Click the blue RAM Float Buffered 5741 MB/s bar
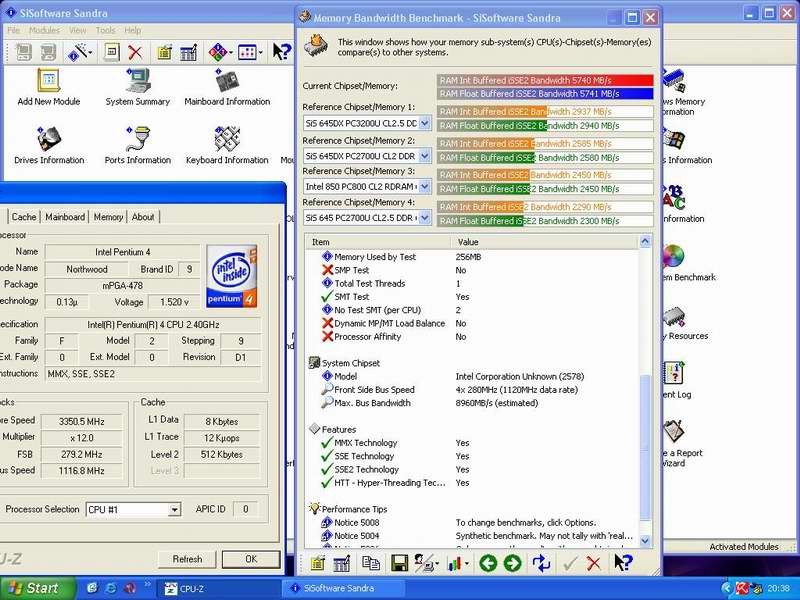Image resolution: width=800 pixels, height=600 pixels. (545, 93)
